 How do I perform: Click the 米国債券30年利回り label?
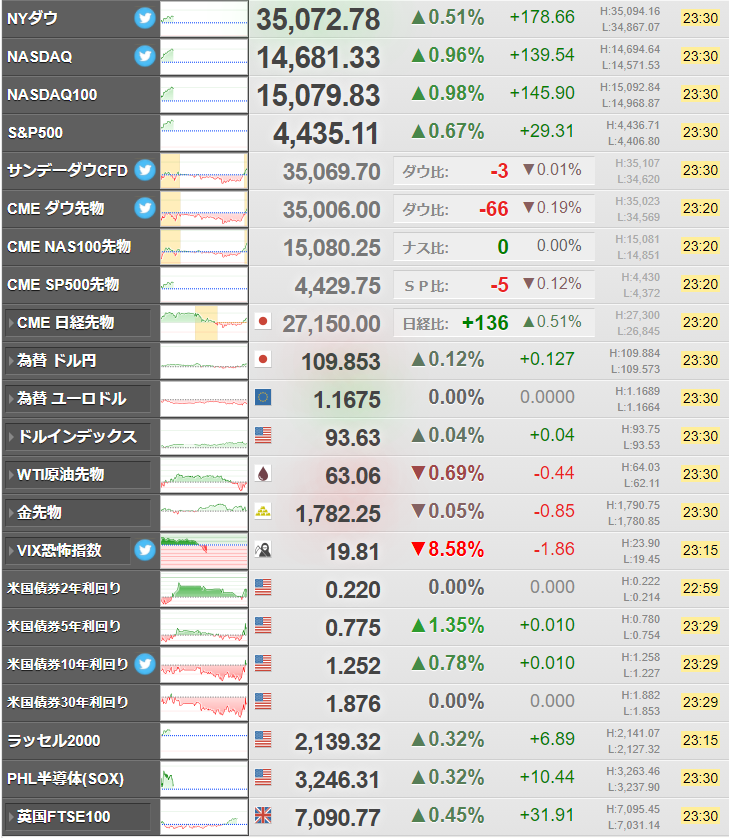67,702
